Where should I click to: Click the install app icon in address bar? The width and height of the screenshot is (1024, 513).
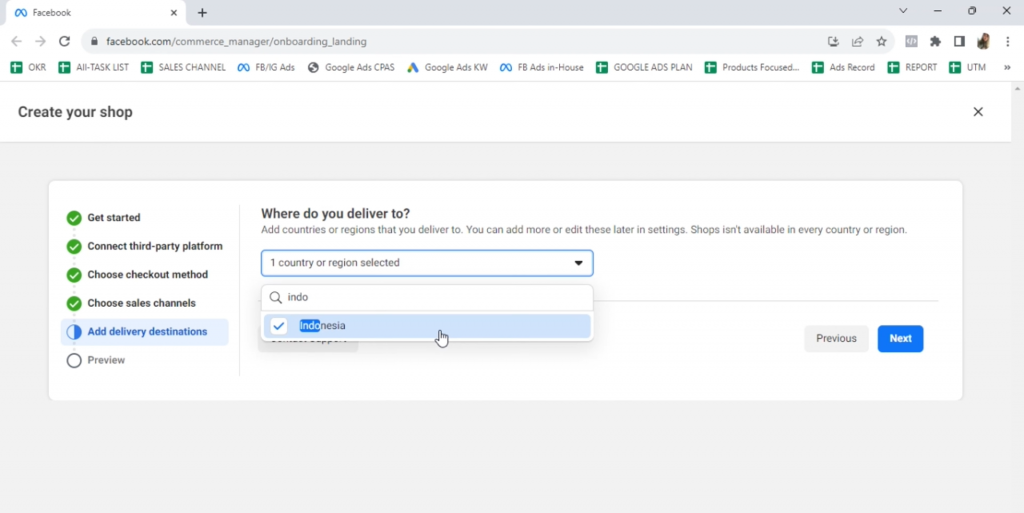[x=833, y=41]
